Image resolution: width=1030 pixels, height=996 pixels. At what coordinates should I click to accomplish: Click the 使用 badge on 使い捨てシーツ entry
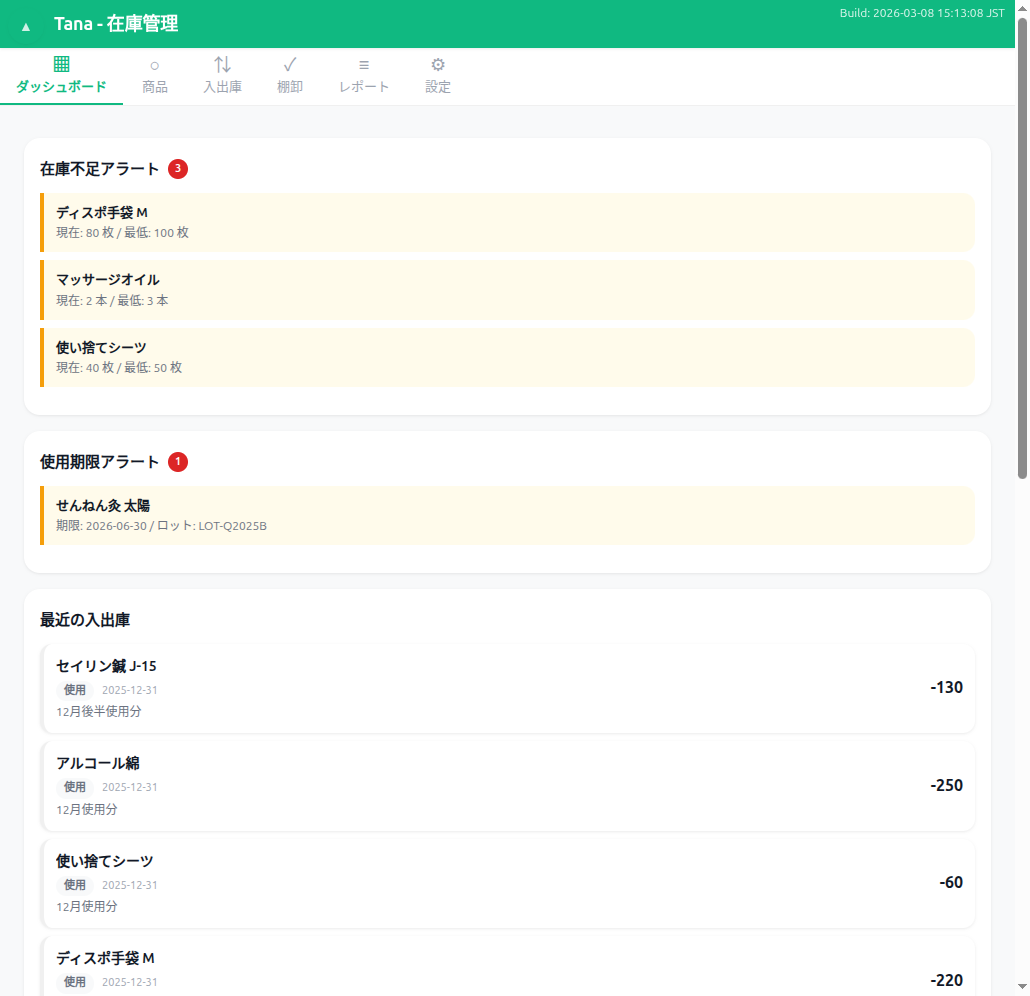click(x=74, y=884)
